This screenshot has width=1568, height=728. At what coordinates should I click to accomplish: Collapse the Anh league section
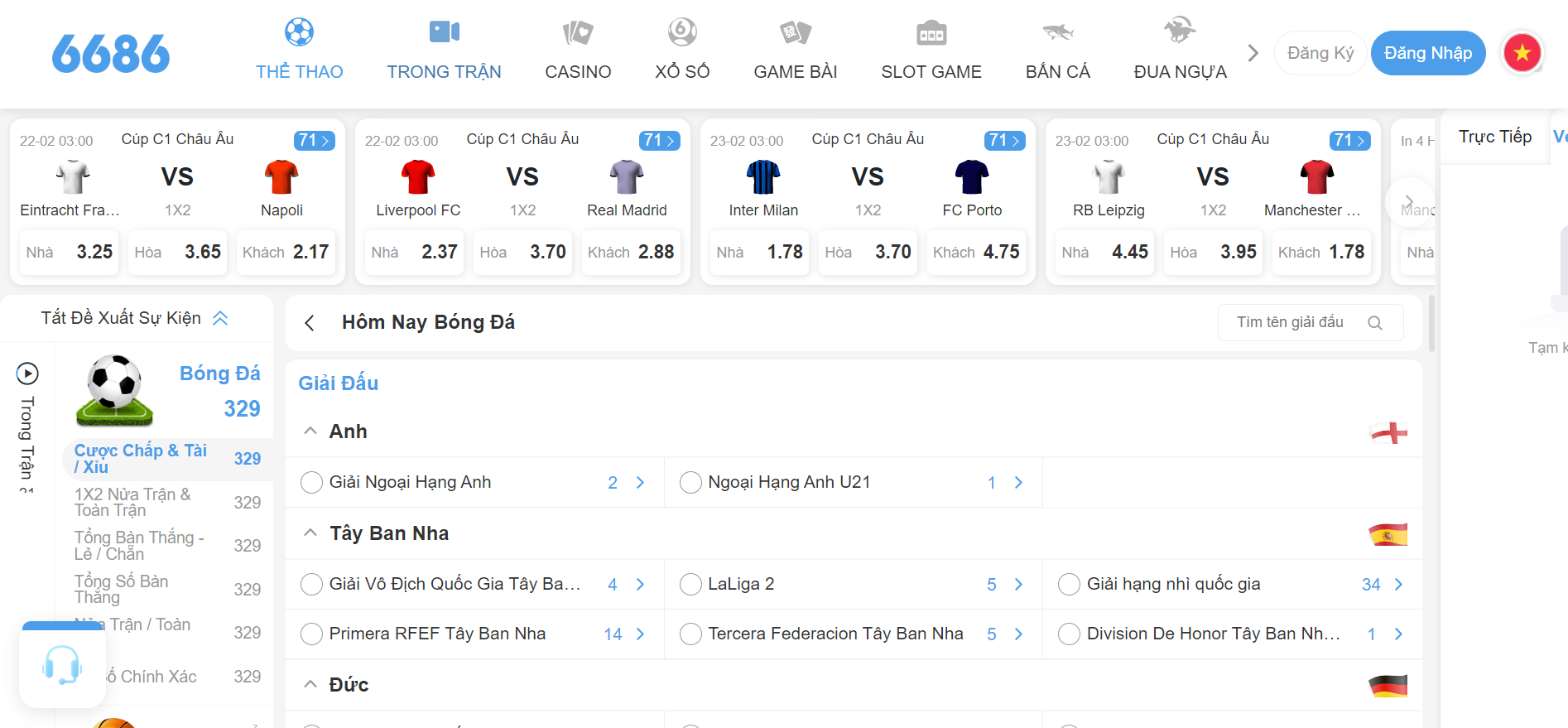(310, 431)
